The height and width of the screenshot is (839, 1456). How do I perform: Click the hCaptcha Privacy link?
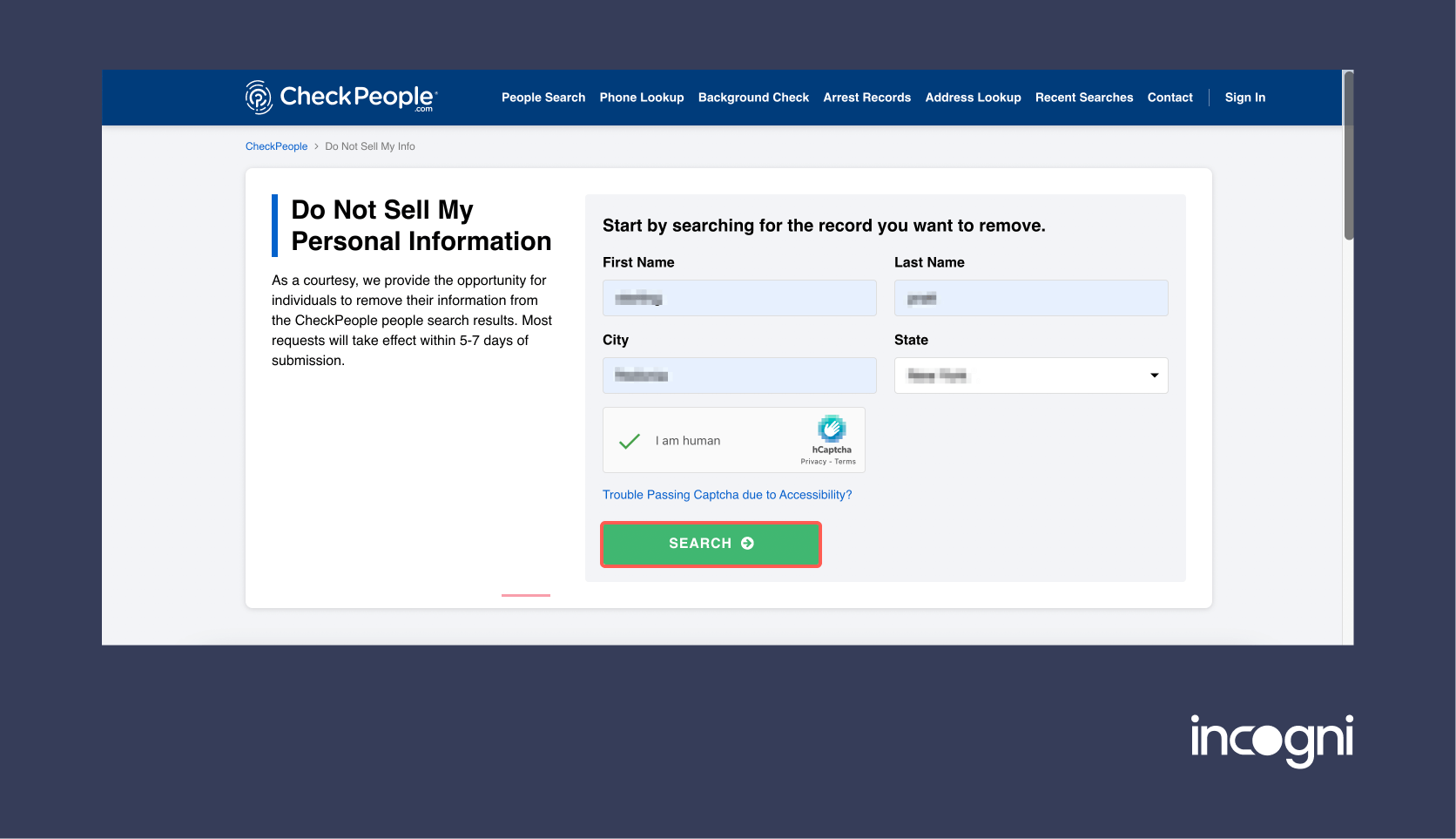pyautogui.click(x=813, y=462)
